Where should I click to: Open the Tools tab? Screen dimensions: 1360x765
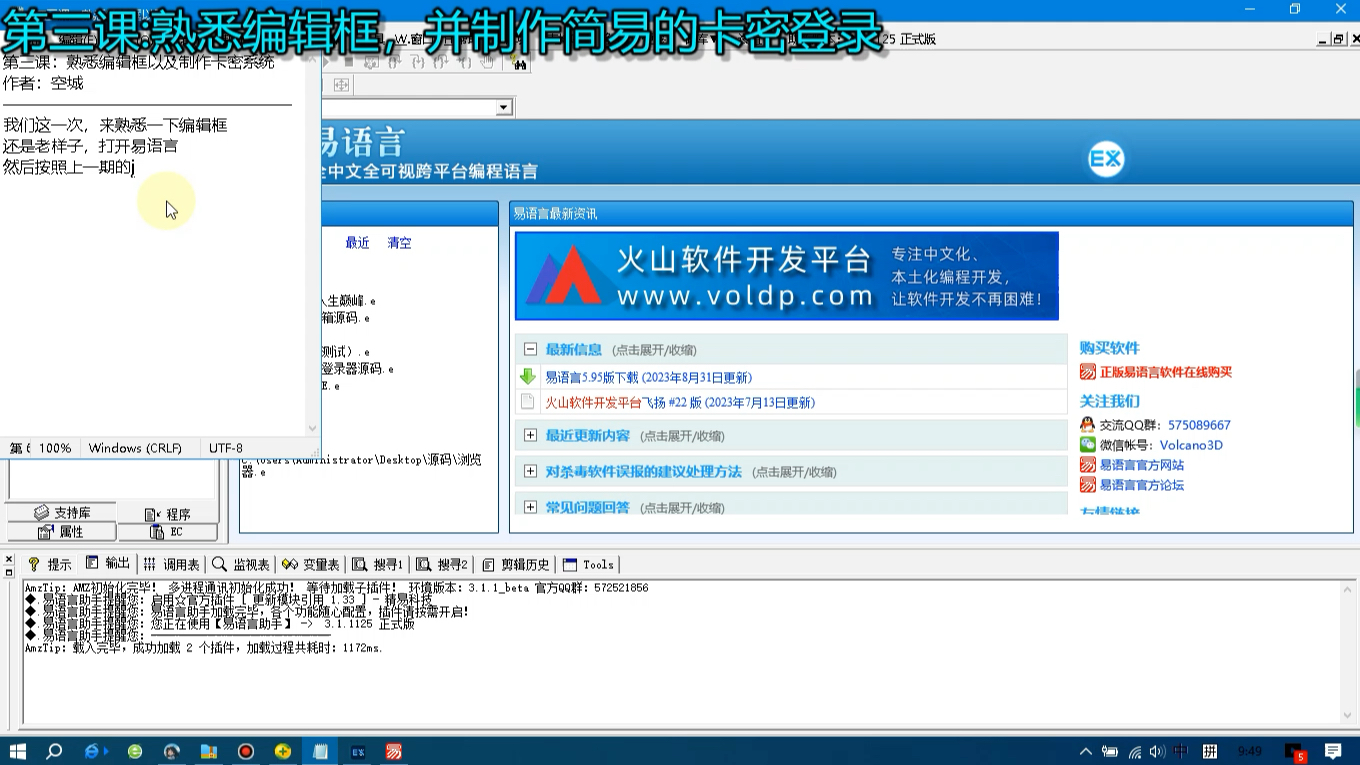tap(588, 564)
